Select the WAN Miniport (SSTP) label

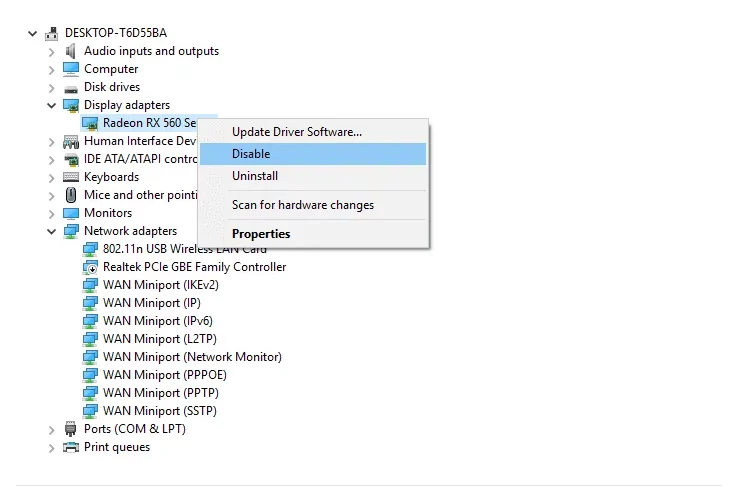tap(160, 411)
